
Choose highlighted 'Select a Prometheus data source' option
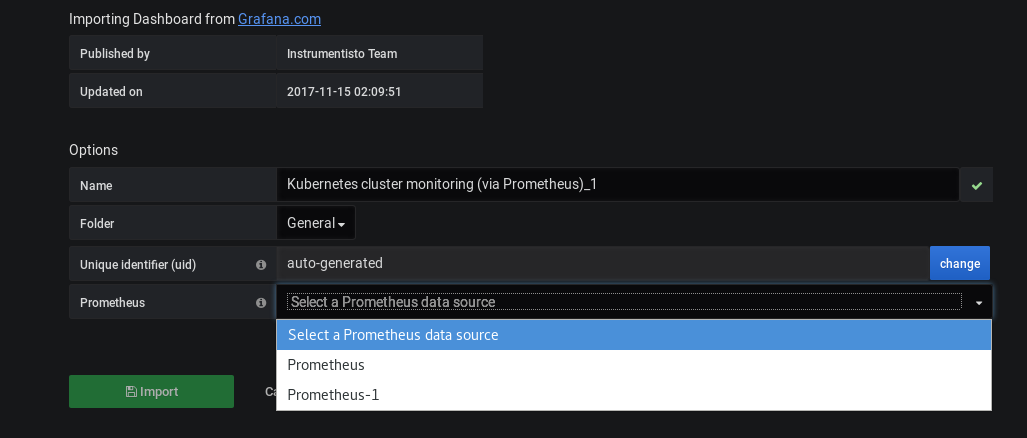633,335
